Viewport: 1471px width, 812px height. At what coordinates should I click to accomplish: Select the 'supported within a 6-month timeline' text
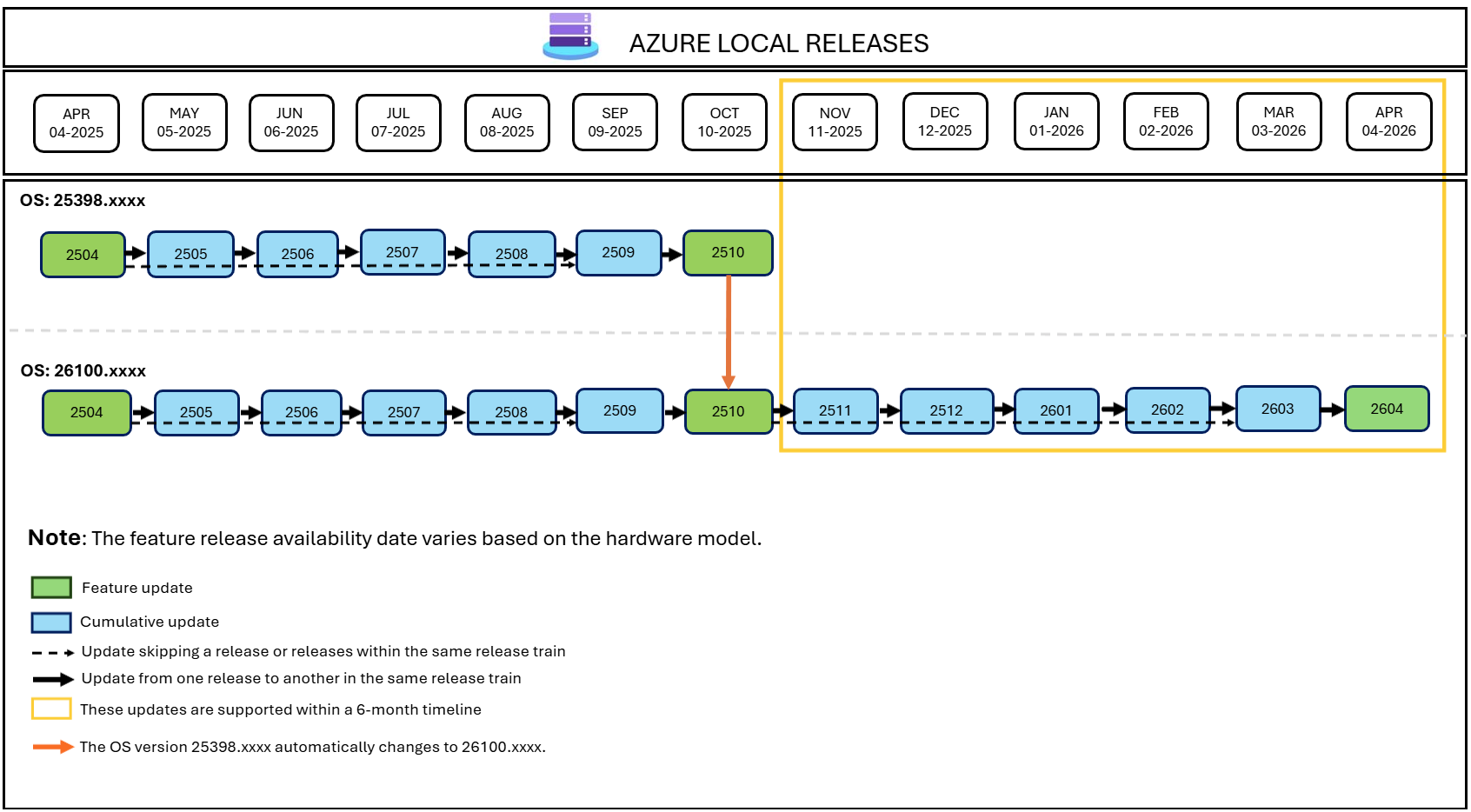(x=281, y=710)
